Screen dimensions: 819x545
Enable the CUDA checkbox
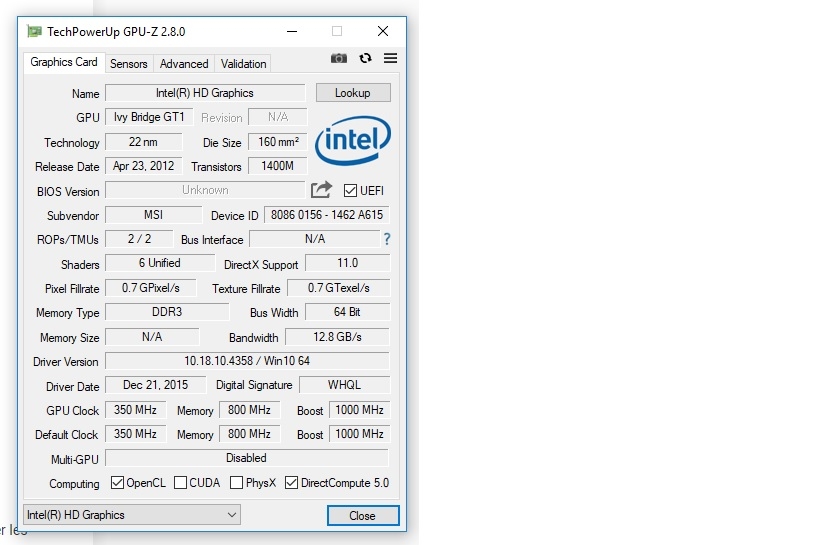point(181,484)
